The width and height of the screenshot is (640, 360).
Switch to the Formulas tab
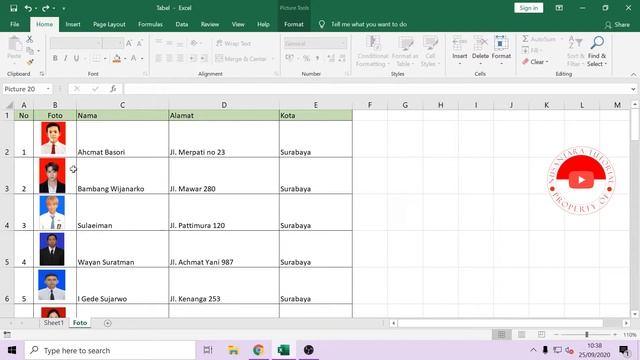[x=150, y=24]
